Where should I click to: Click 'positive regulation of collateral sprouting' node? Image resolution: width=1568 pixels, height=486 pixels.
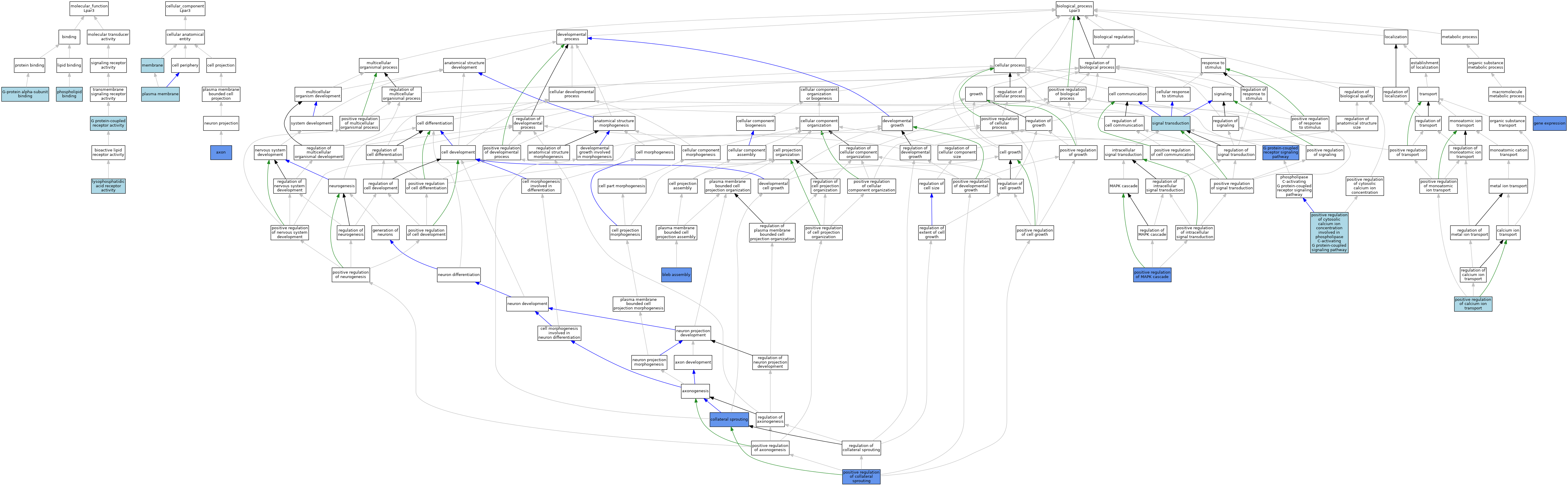tap(861, 477)
